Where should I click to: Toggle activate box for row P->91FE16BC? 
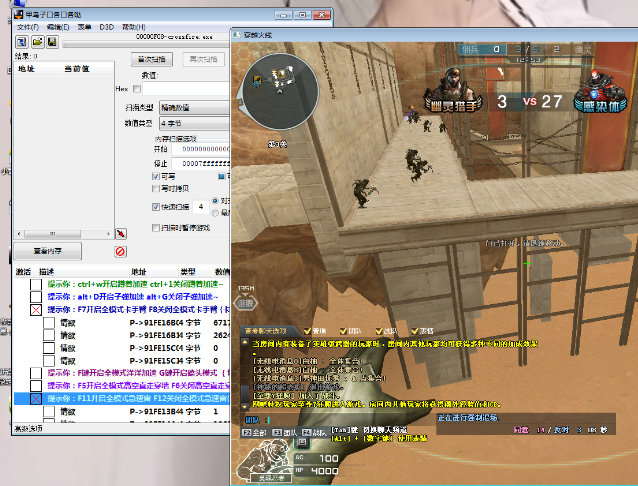(49, 323)
